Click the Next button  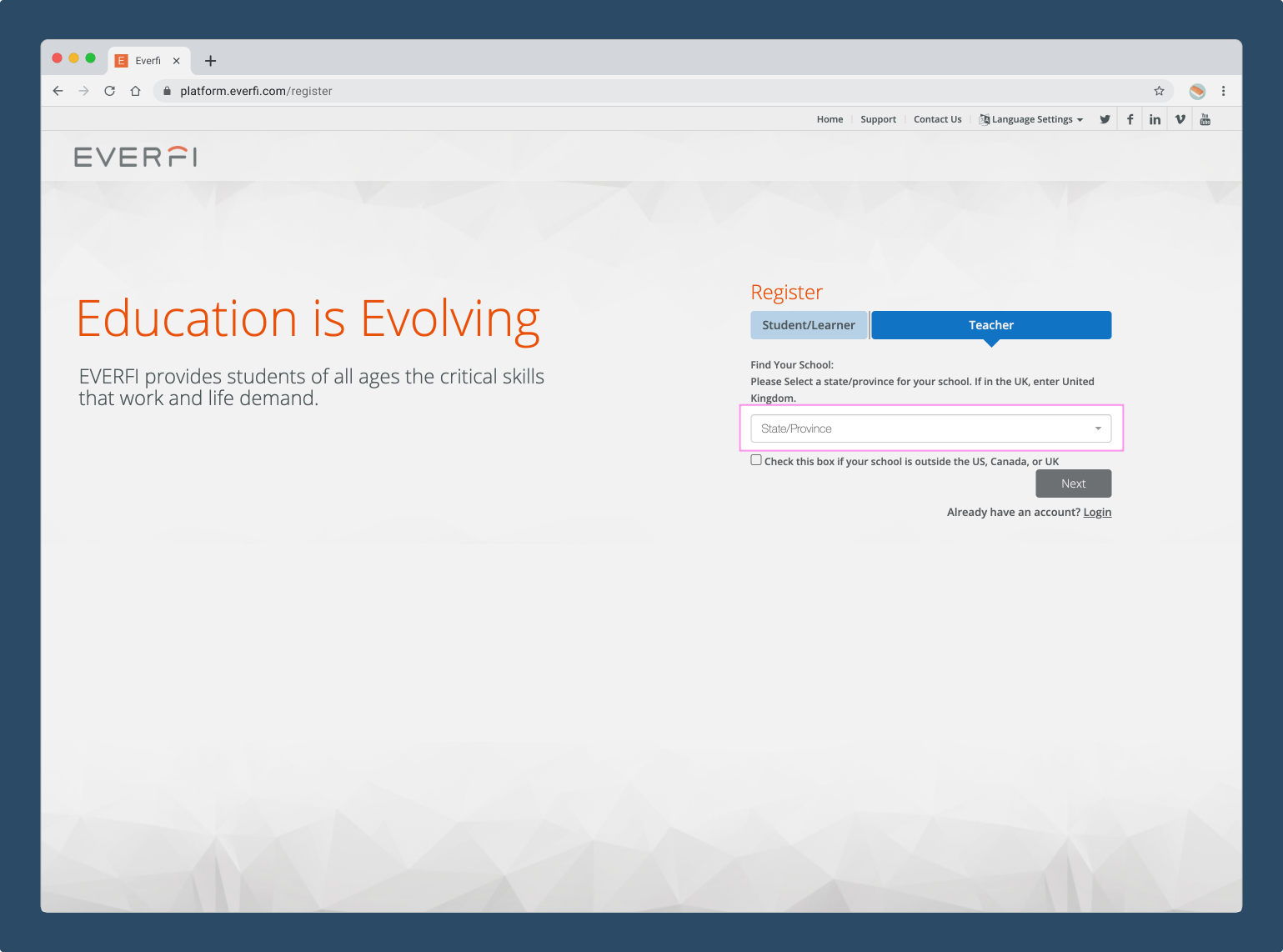(x=1073, y=484)
